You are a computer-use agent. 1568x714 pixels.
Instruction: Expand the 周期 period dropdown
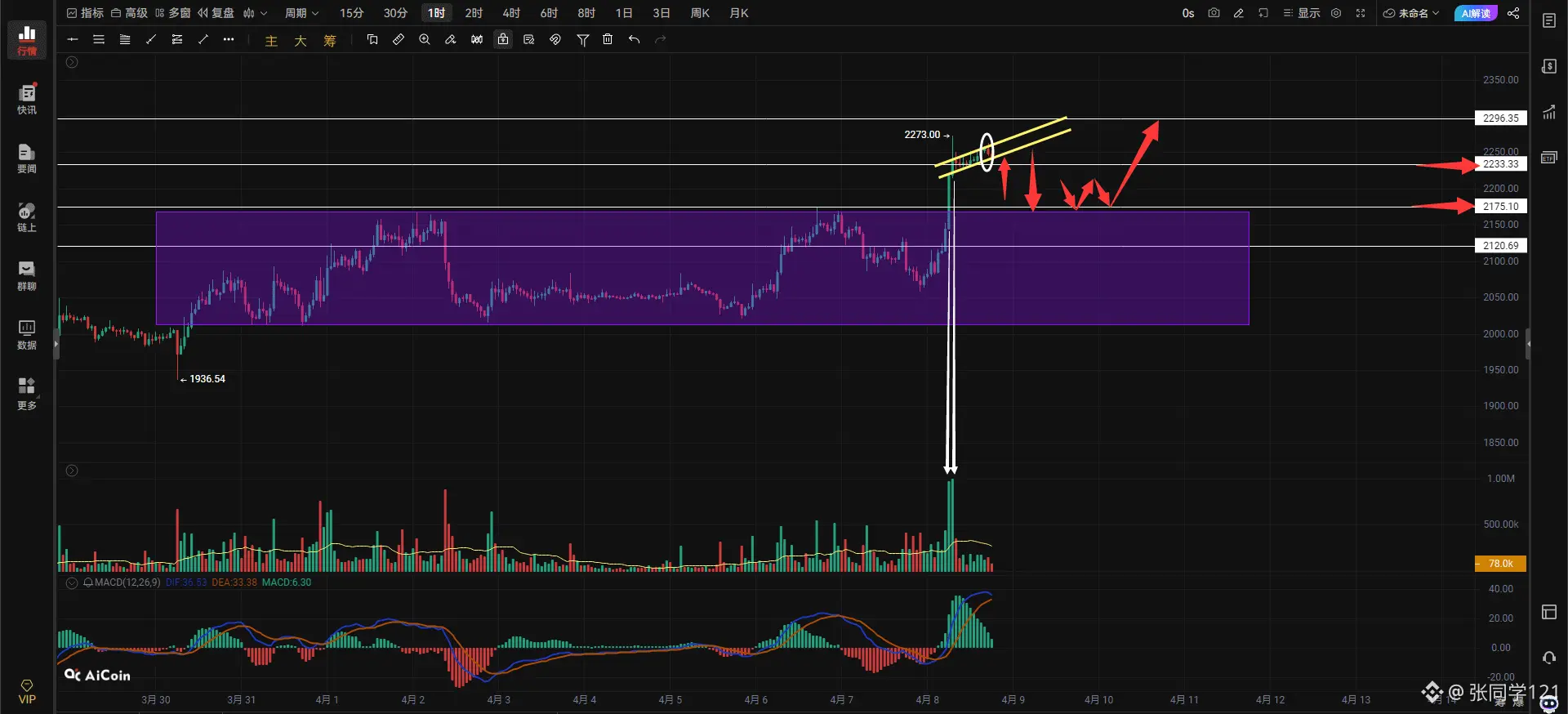pyautogui.click(x=301, y=13)
